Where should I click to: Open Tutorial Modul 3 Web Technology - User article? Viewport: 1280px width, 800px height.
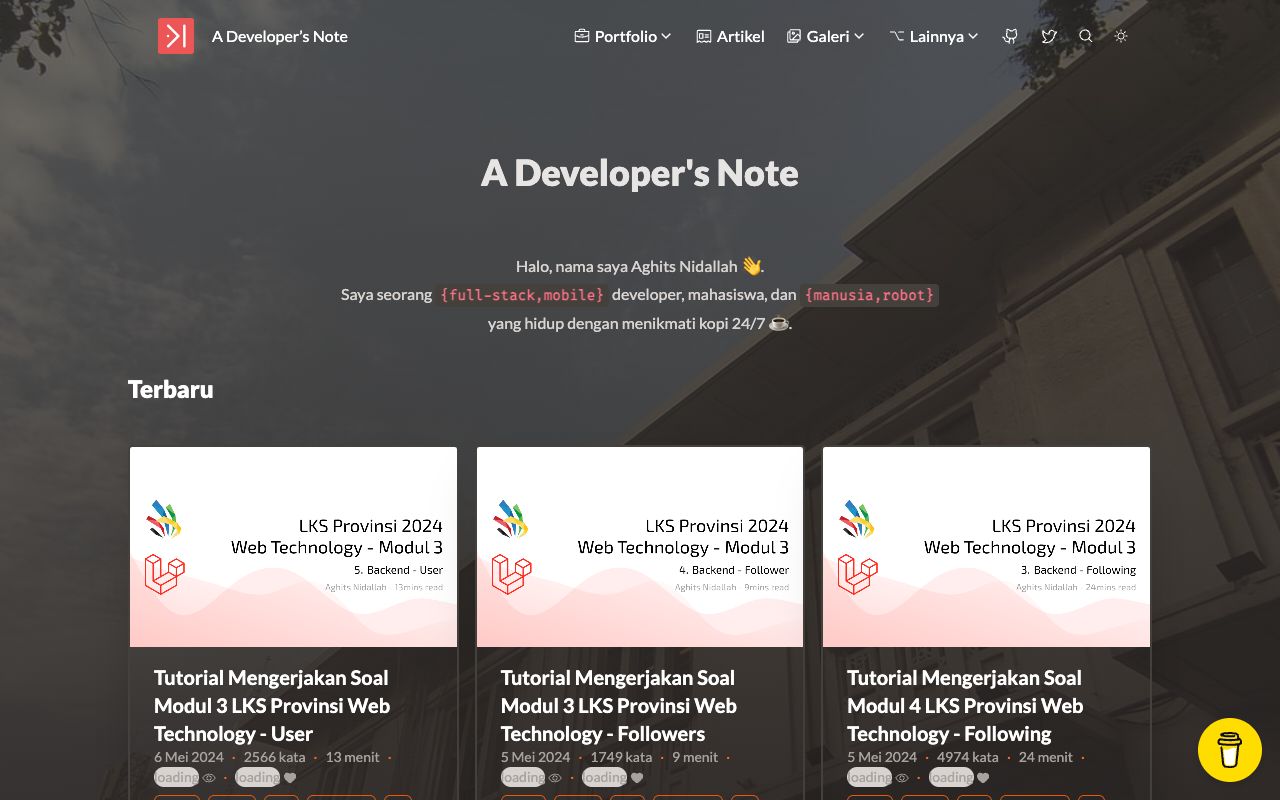click(272, 706)
